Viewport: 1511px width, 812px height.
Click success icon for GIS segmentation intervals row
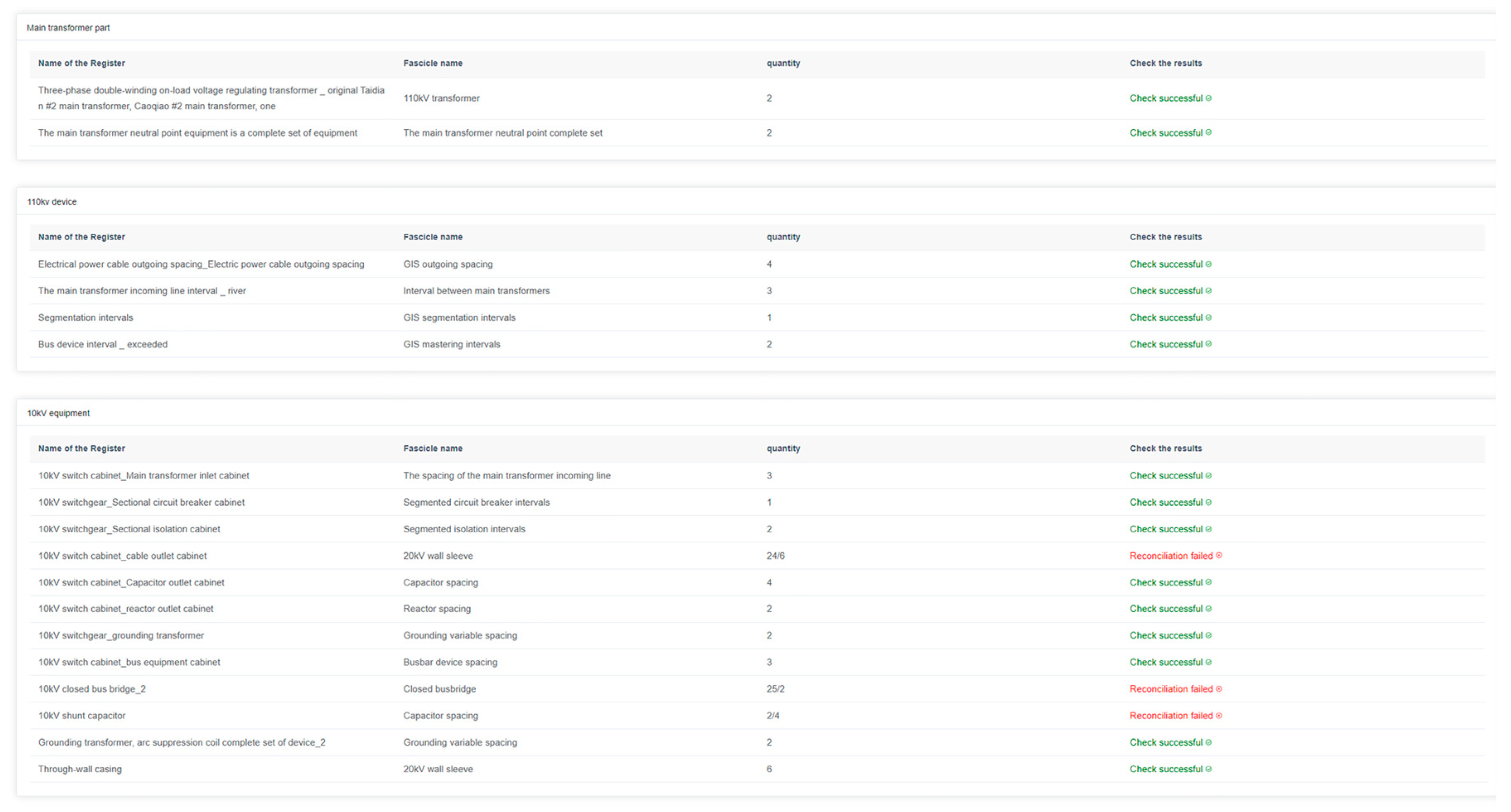click(x=1208, y=317)
